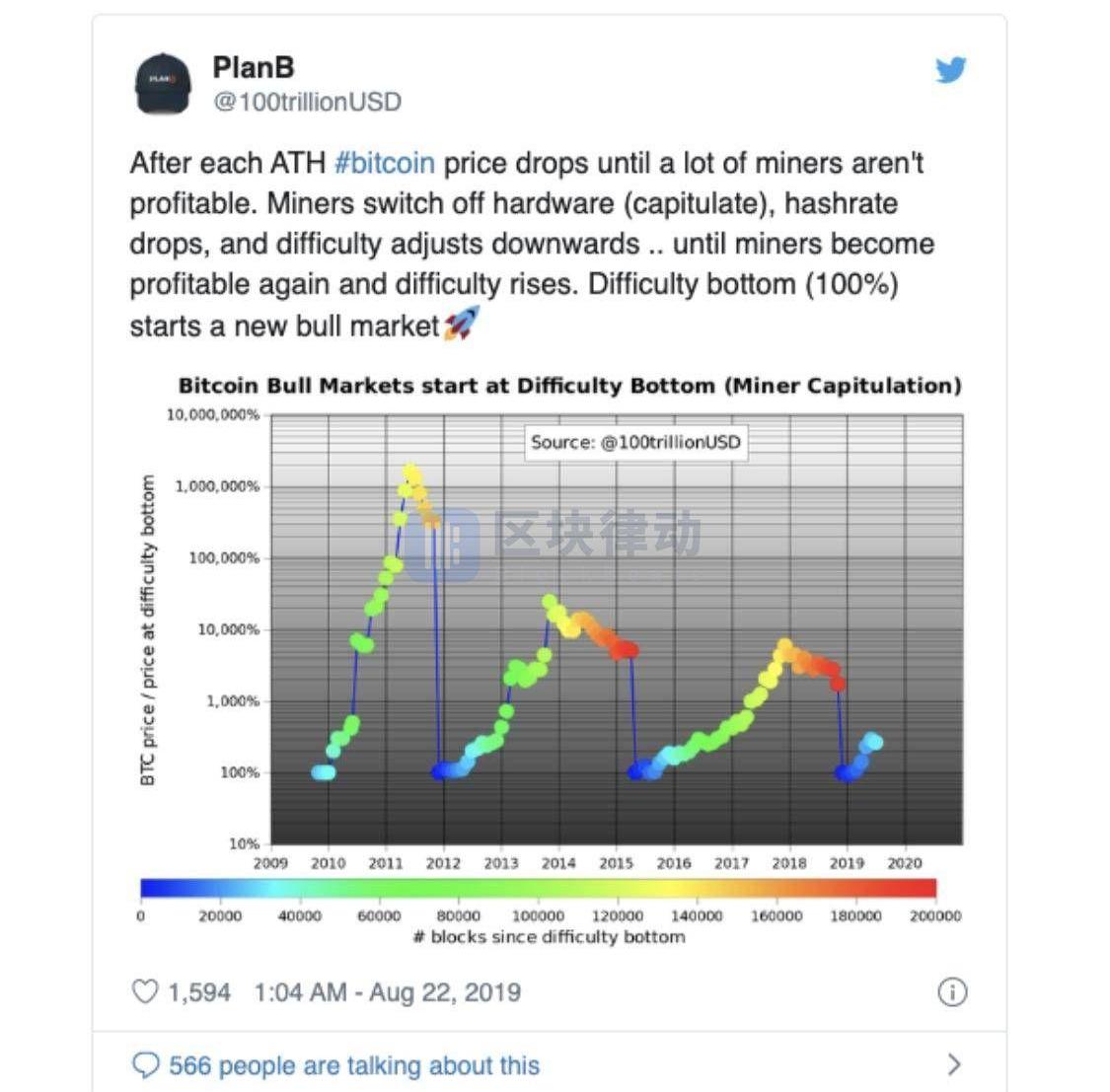
Task: Open the @100trillionUSD handle
Action: (x=308, y=102)
